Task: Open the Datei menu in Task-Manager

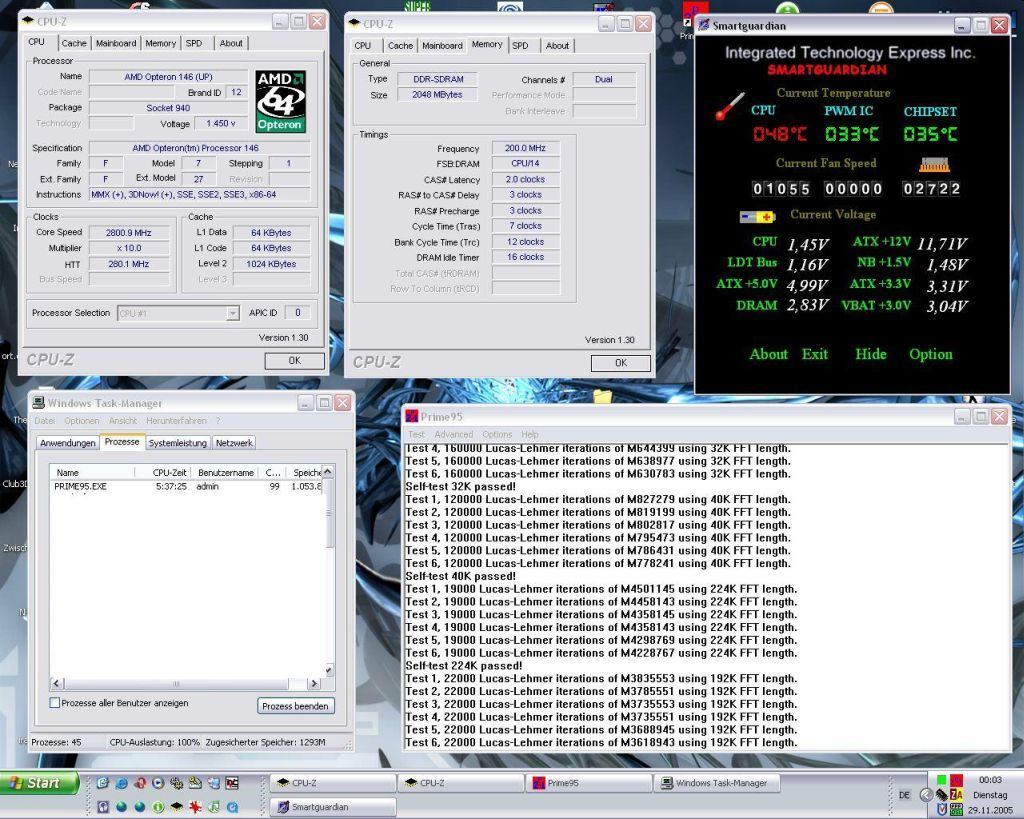Action: coord(44,421)
